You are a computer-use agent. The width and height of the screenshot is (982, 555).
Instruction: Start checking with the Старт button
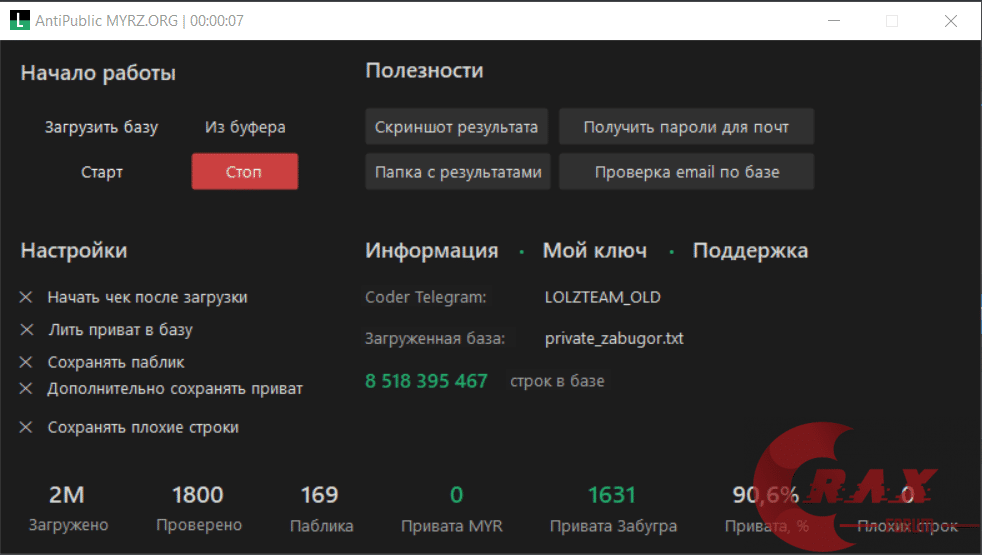click(x=101, y=172)
